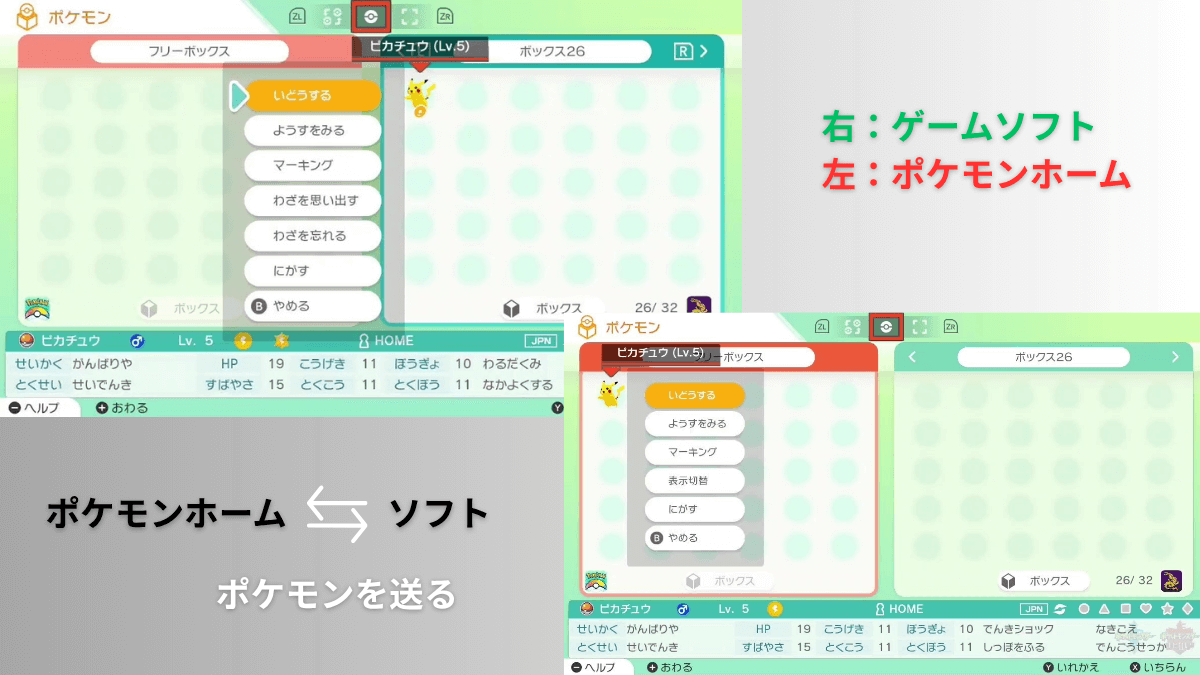Choose わざを忘れる from the menu
The width and height of the screenshot is (1200, 675).
coord(313,236)
